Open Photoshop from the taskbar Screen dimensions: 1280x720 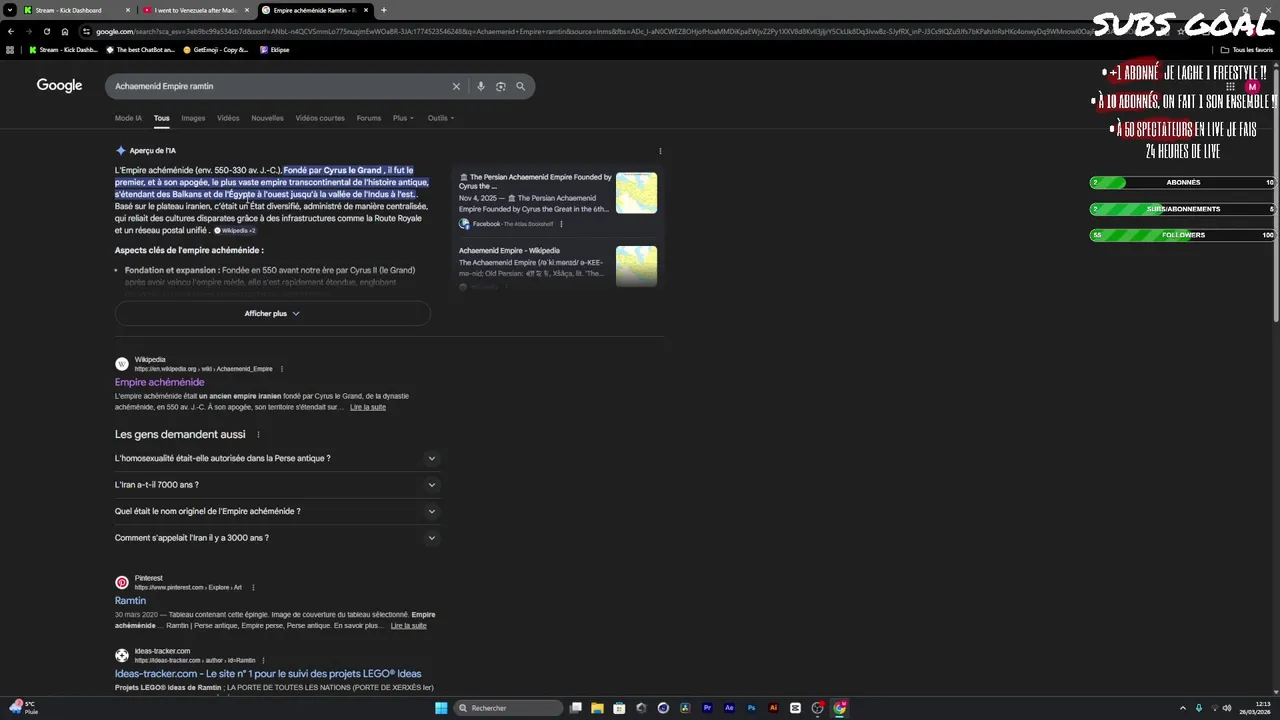coord(751,708)
